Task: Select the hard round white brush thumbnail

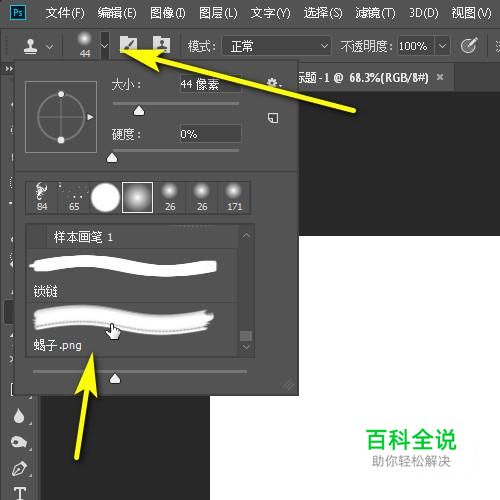Action: click(105, 197)
